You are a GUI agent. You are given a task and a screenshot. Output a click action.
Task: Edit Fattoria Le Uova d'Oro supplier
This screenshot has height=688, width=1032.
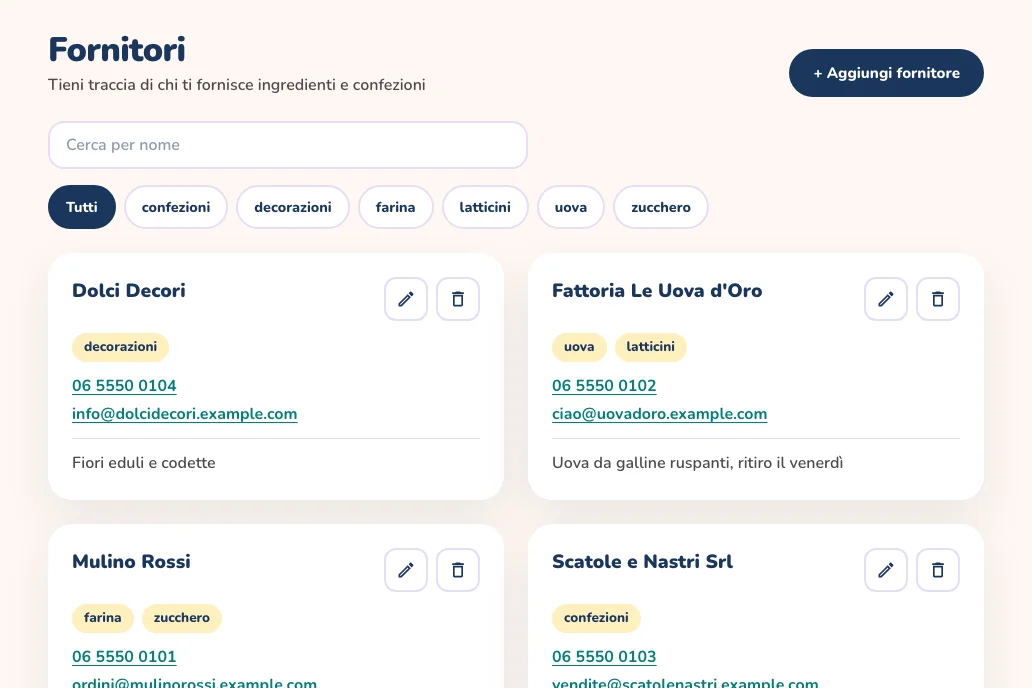[x=885, y=299]
